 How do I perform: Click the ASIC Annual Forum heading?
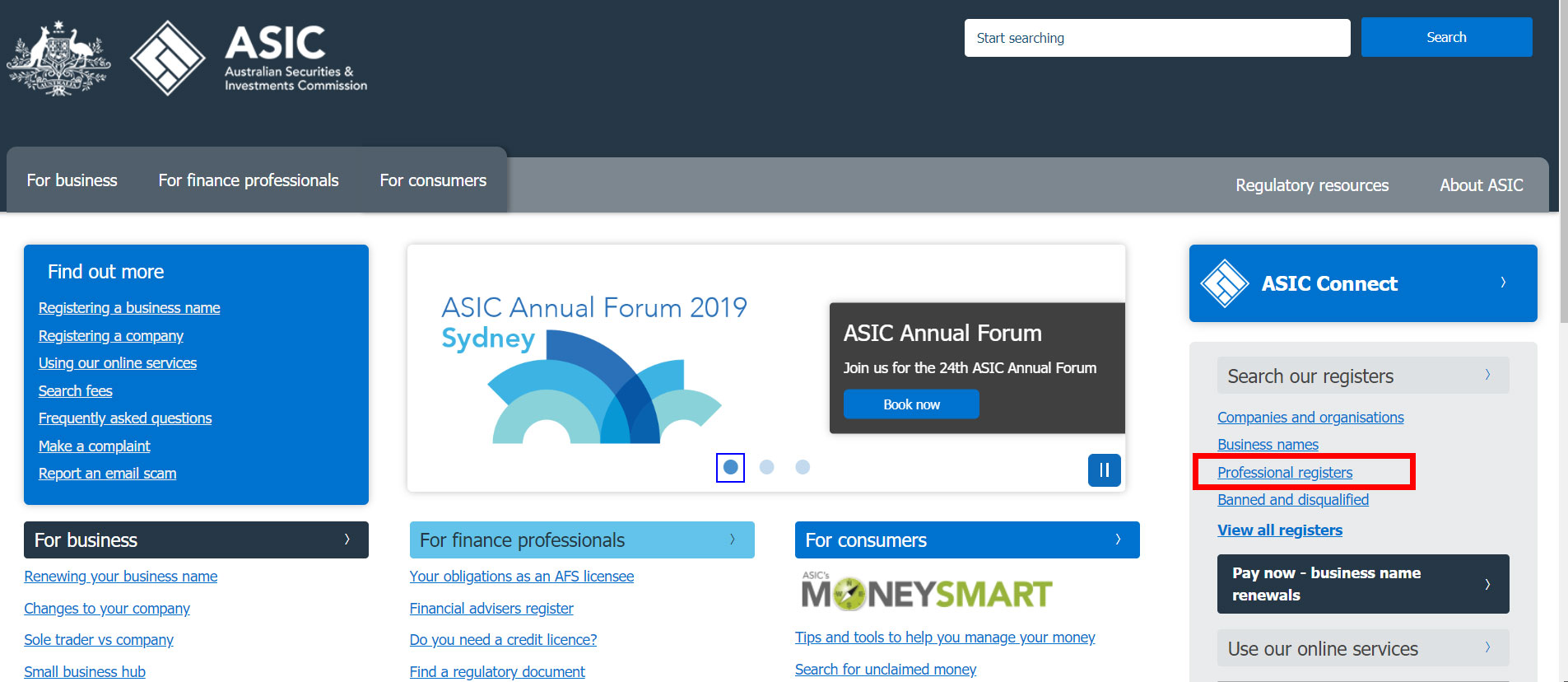(x=942, y=333)
